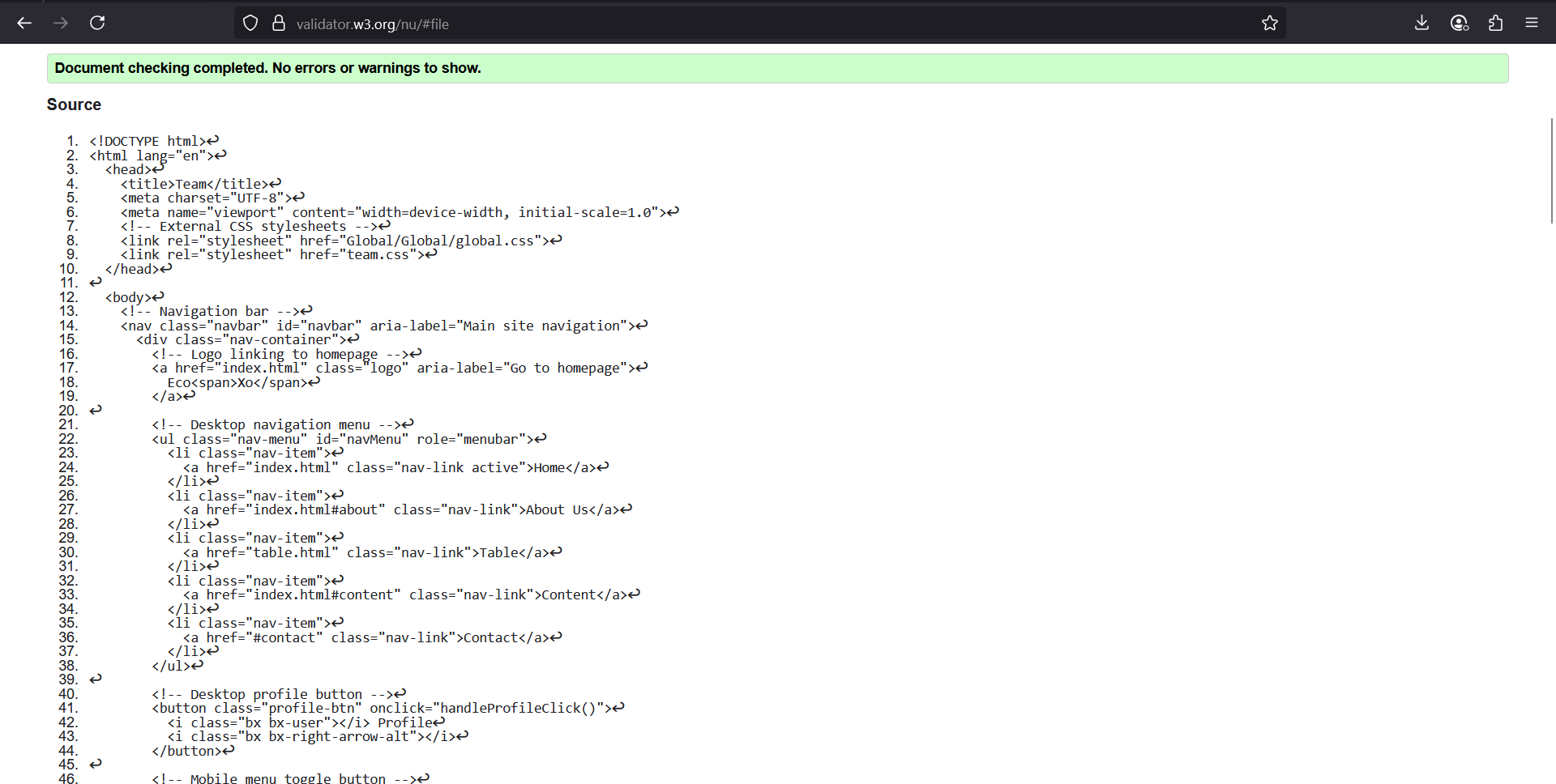Select source line with DOCTYPE html
Viewport: 1556px width, 784px height.
click(x=153, y=141)
